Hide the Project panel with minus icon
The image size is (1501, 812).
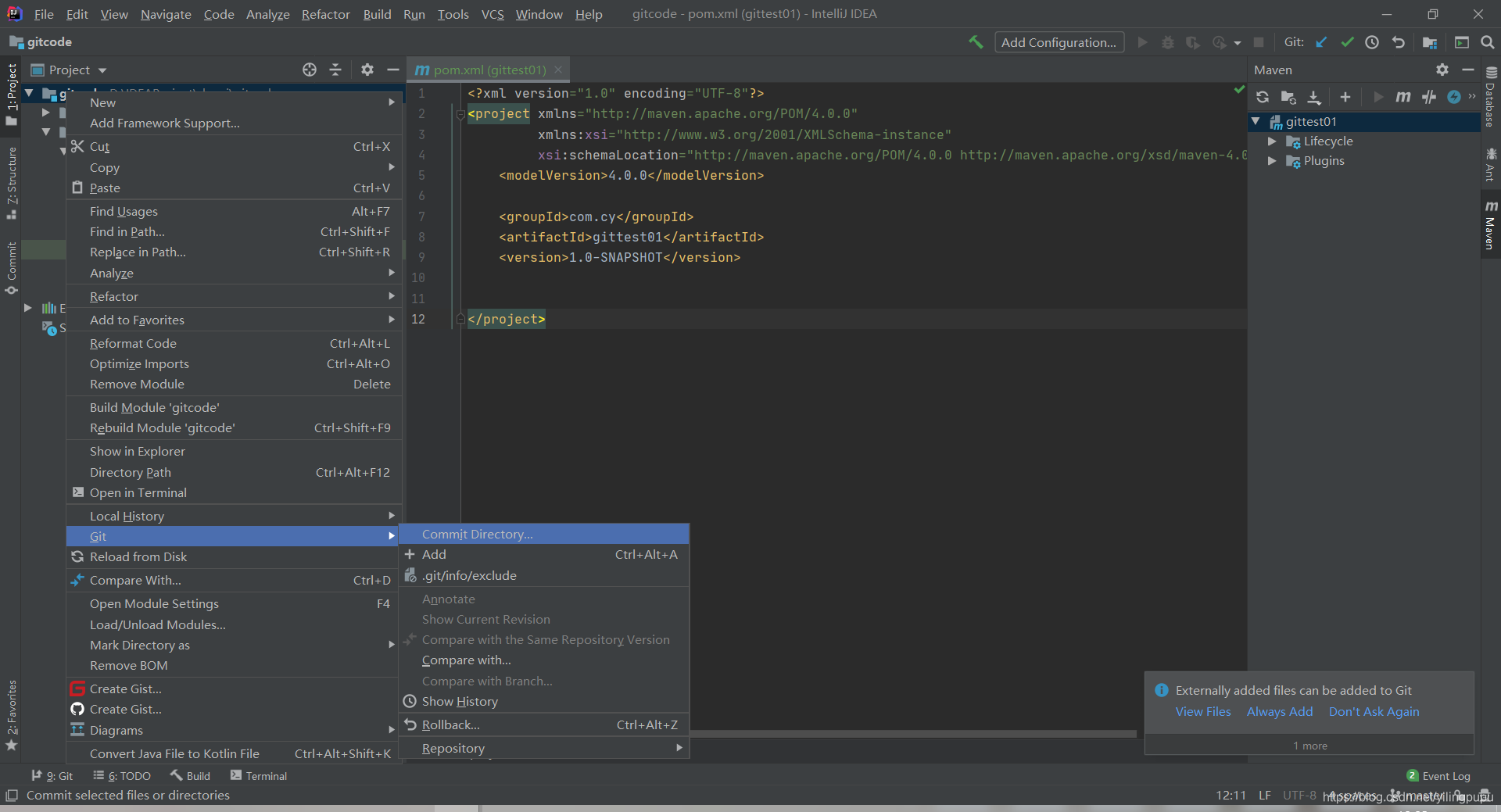pos(392,70)
